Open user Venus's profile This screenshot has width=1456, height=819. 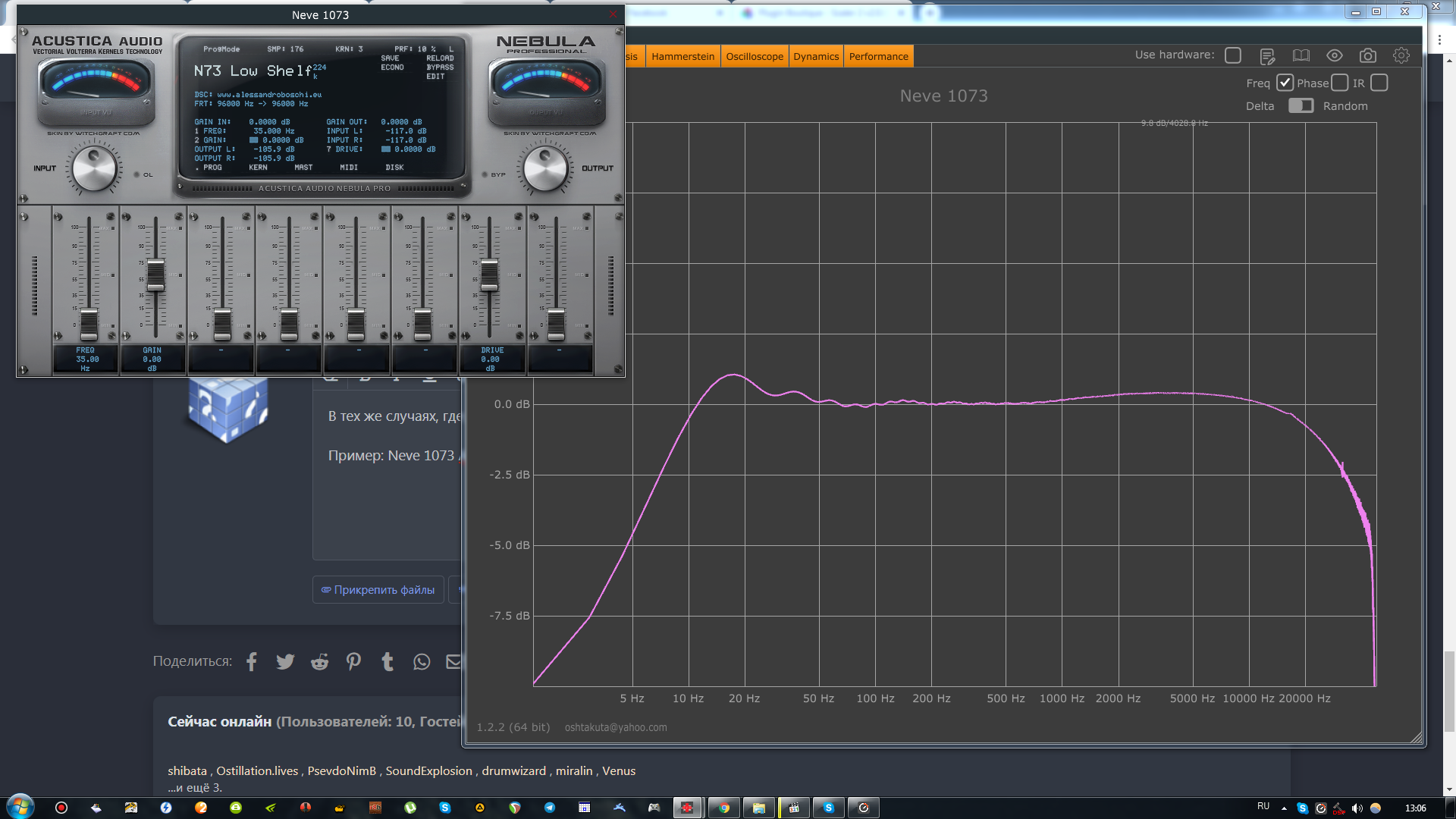click(619, 770)
